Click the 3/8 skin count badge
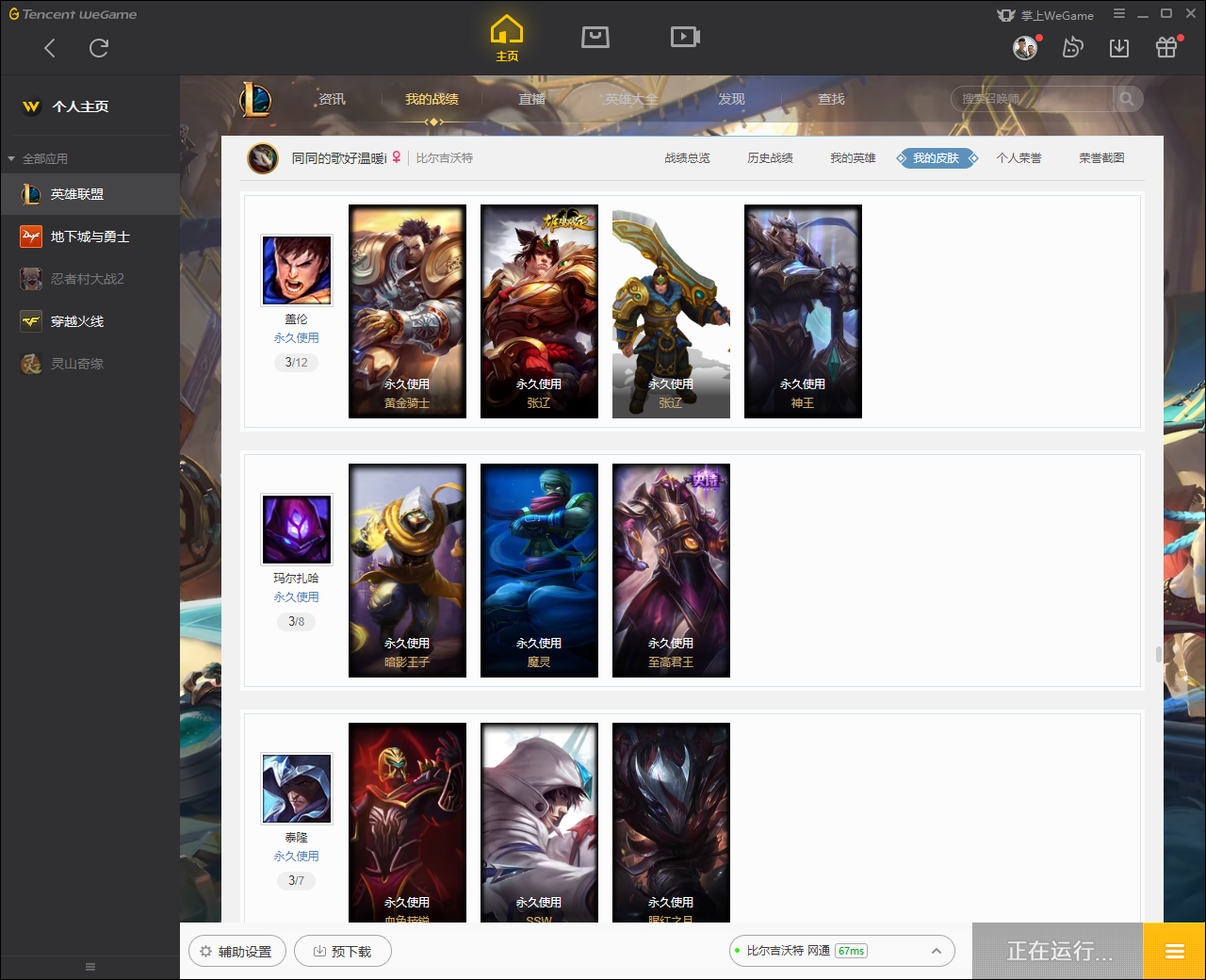Viewport: 1206px width, 980px height. [297, 622]
